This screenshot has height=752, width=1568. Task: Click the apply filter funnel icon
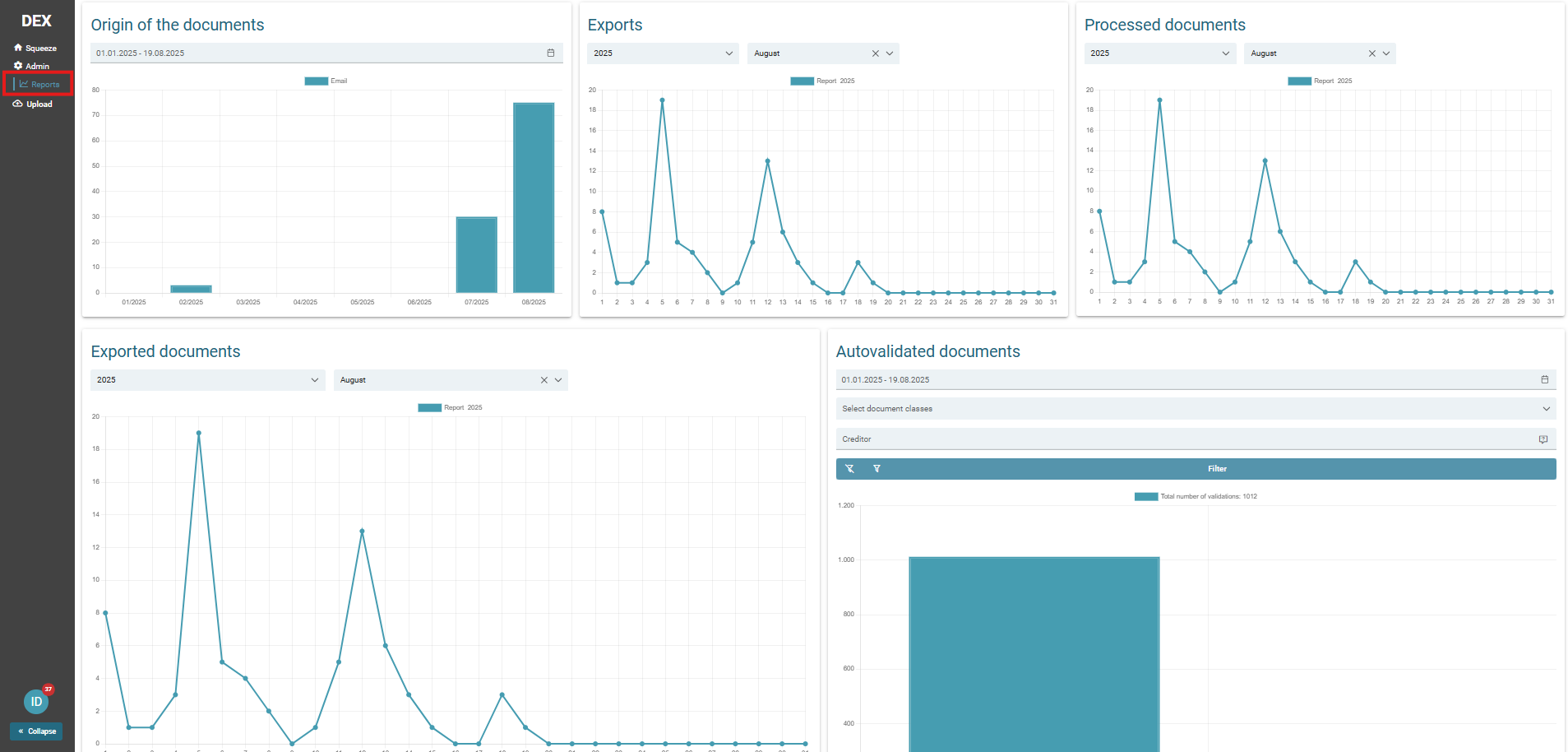tap(877, 469)
